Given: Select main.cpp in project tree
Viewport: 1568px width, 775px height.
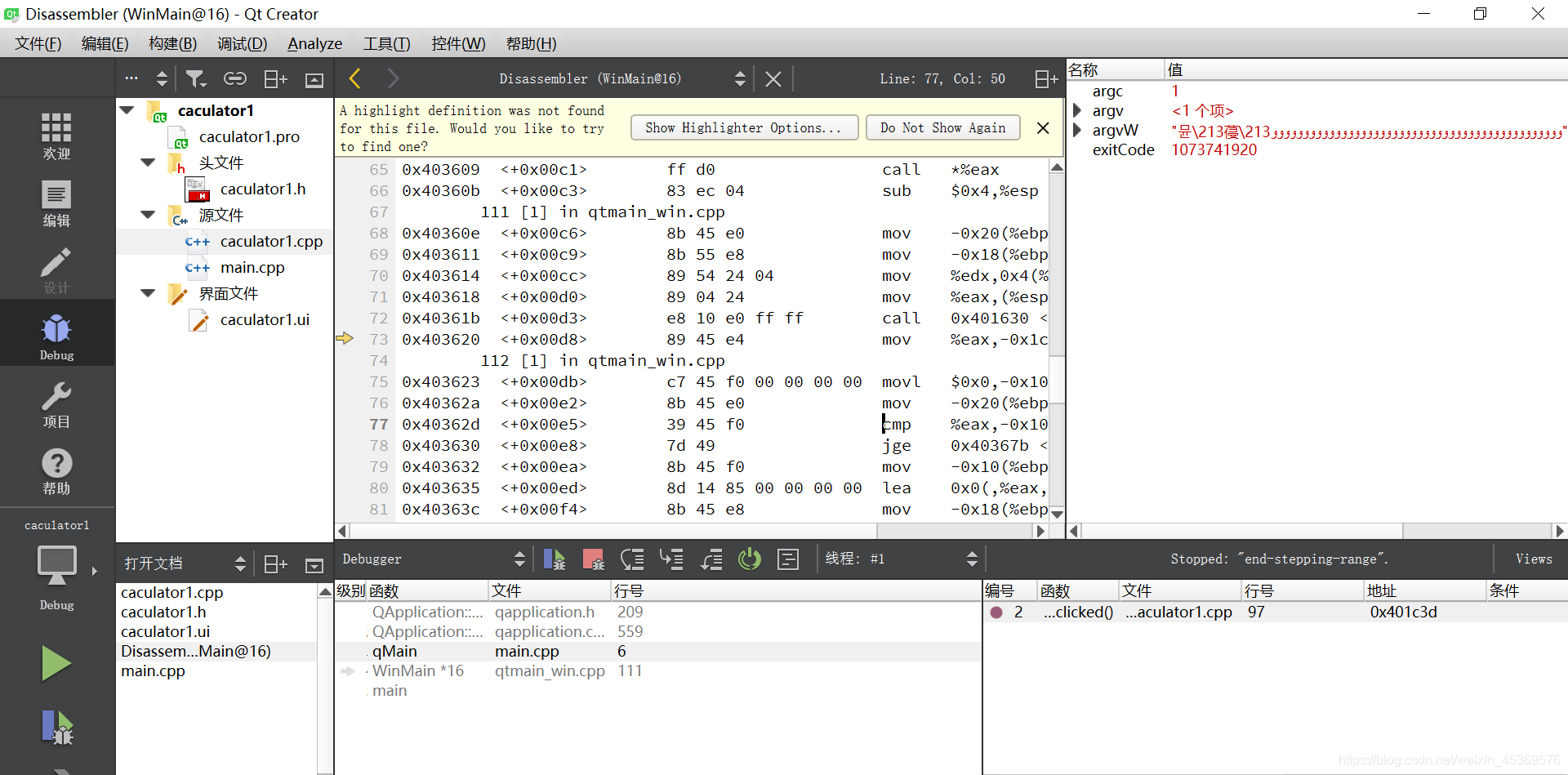Looking at the screenshot, I should click(252, 267).
